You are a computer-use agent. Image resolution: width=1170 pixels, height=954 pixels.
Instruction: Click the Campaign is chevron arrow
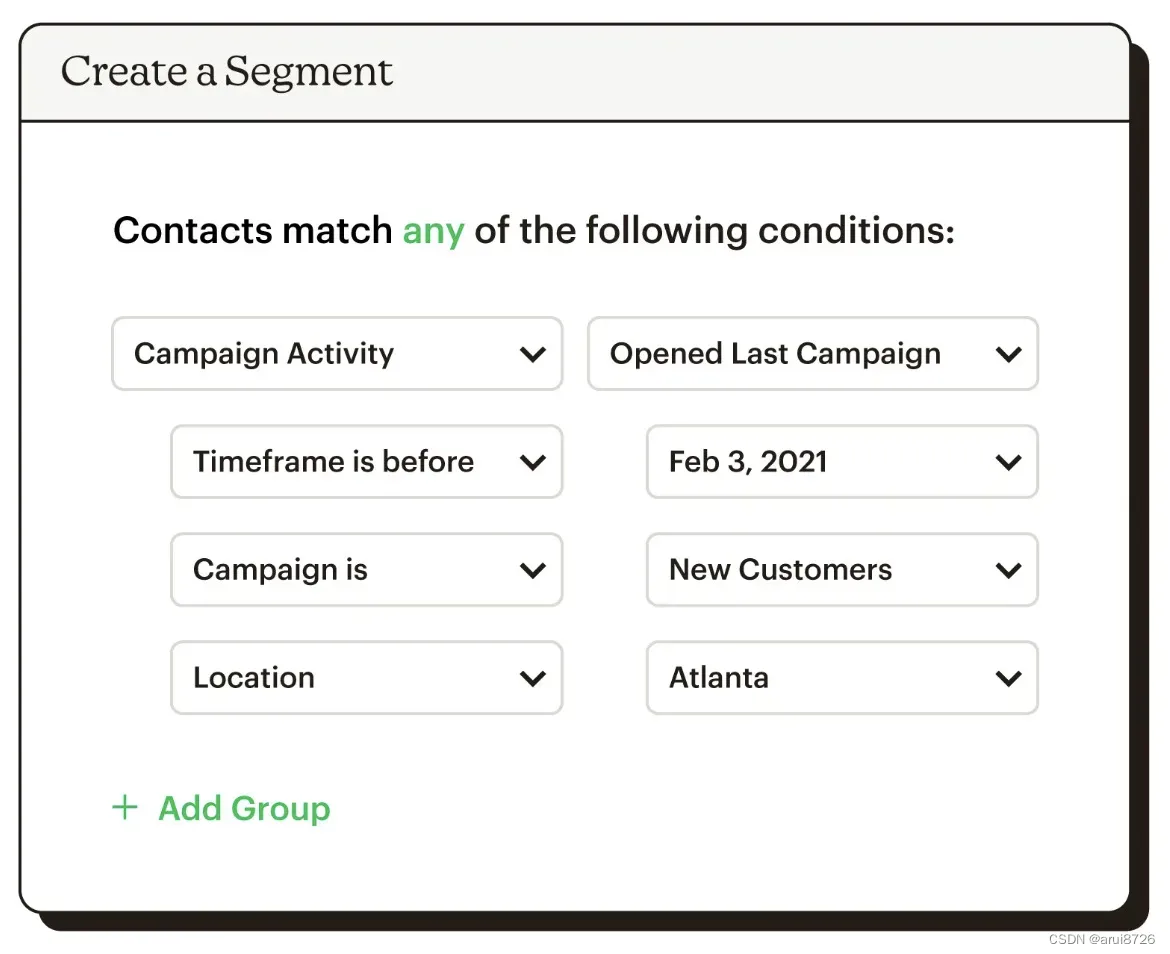[533, 570]
